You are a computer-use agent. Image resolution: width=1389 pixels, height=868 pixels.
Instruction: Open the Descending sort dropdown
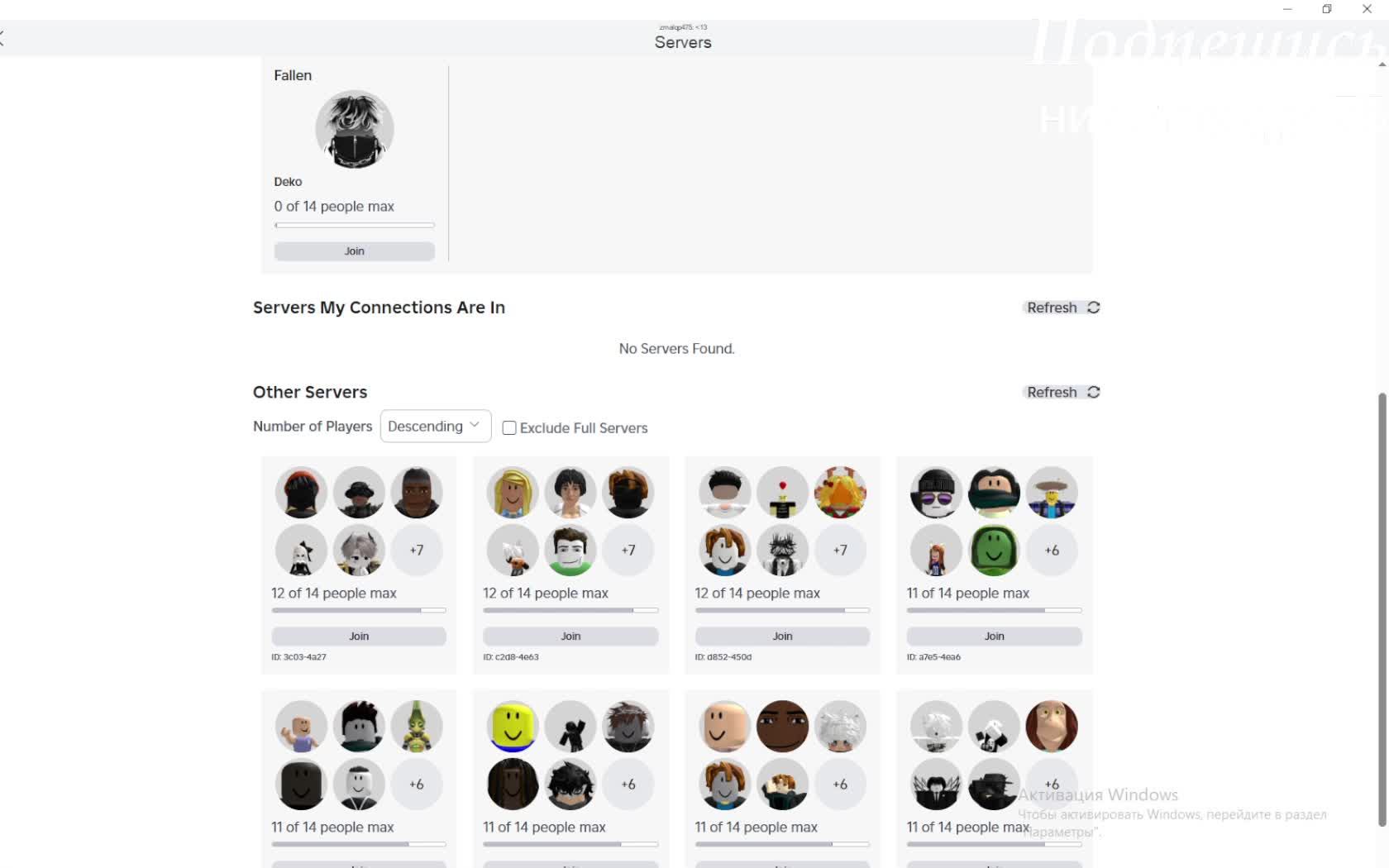435,427
